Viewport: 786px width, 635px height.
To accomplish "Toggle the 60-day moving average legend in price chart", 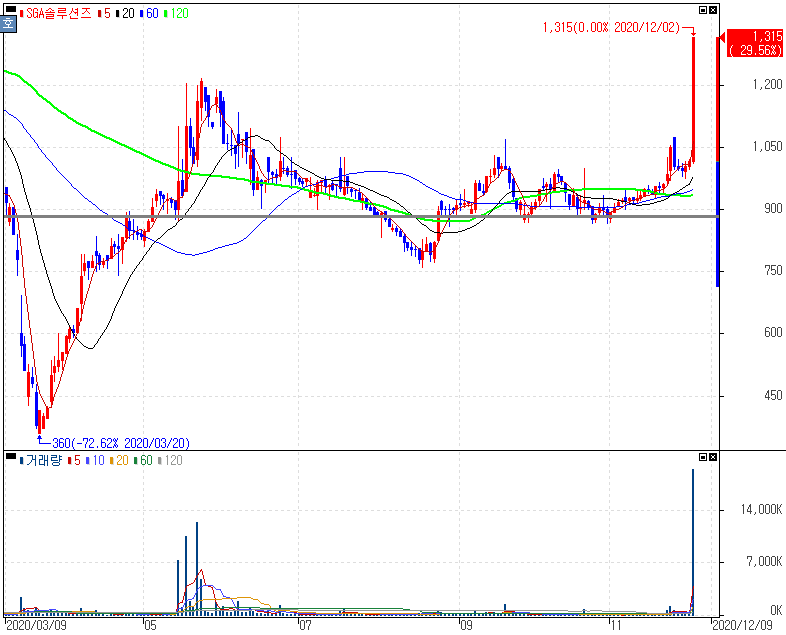I will (149, 14).
